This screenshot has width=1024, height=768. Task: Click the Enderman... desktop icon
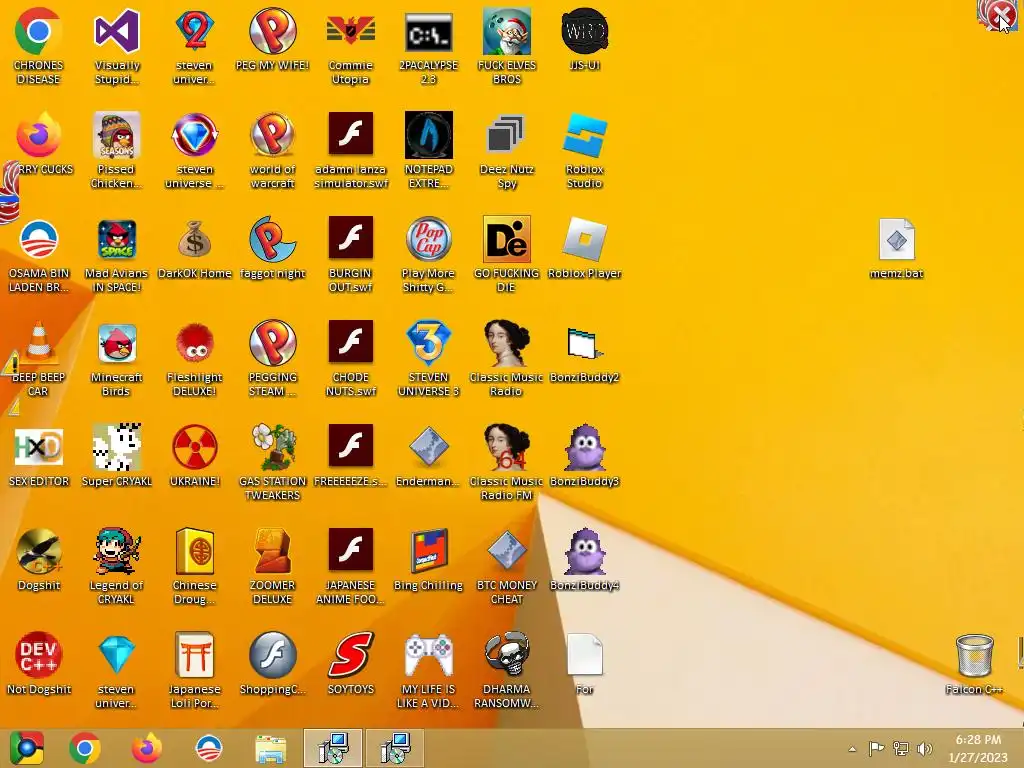(428, 447)
